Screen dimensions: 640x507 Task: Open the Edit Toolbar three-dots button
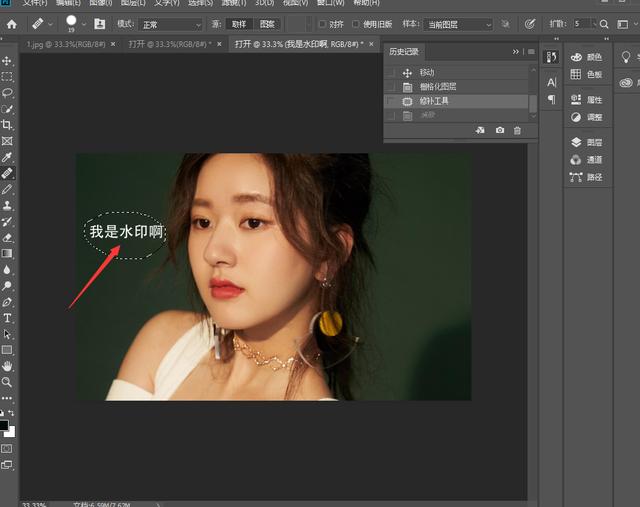coord(7,398)
